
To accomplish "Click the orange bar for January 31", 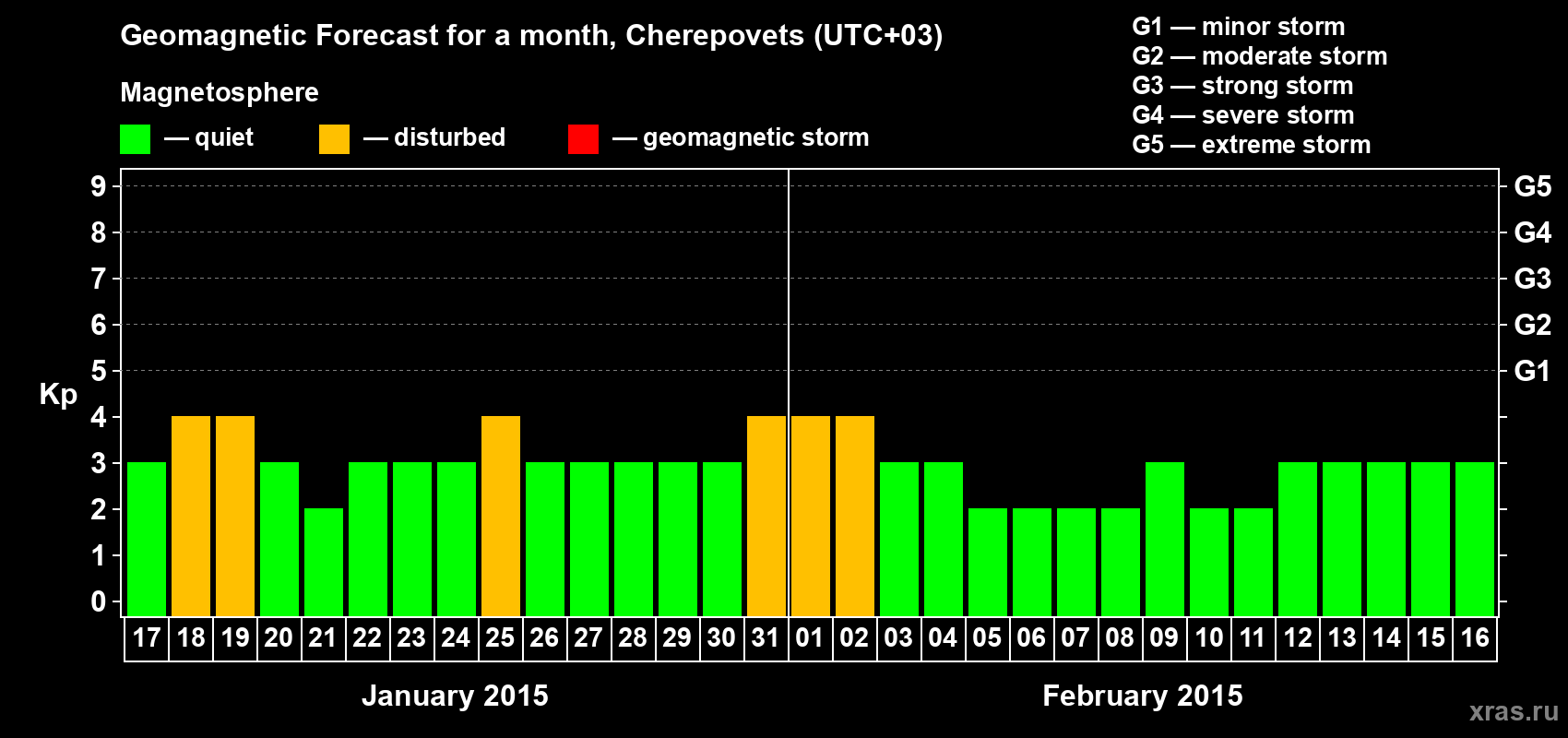I will tap(766, 517).
